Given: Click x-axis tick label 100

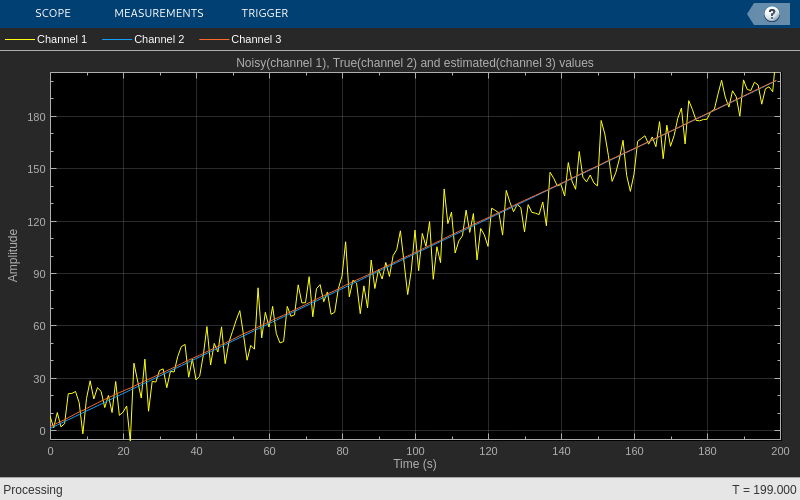Looking at the screenshot, I should (x=415, y=451).
